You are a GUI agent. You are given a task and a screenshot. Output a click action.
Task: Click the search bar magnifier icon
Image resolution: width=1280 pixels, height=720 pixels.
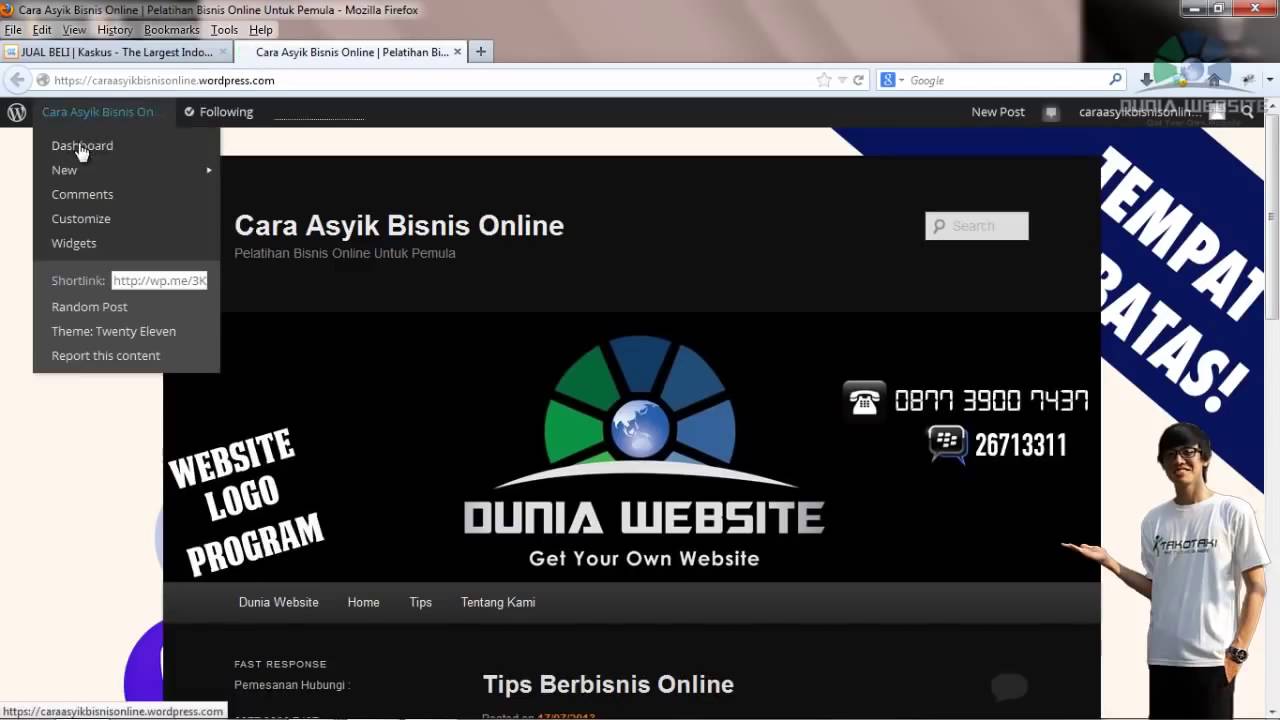tap(1116, 80)
